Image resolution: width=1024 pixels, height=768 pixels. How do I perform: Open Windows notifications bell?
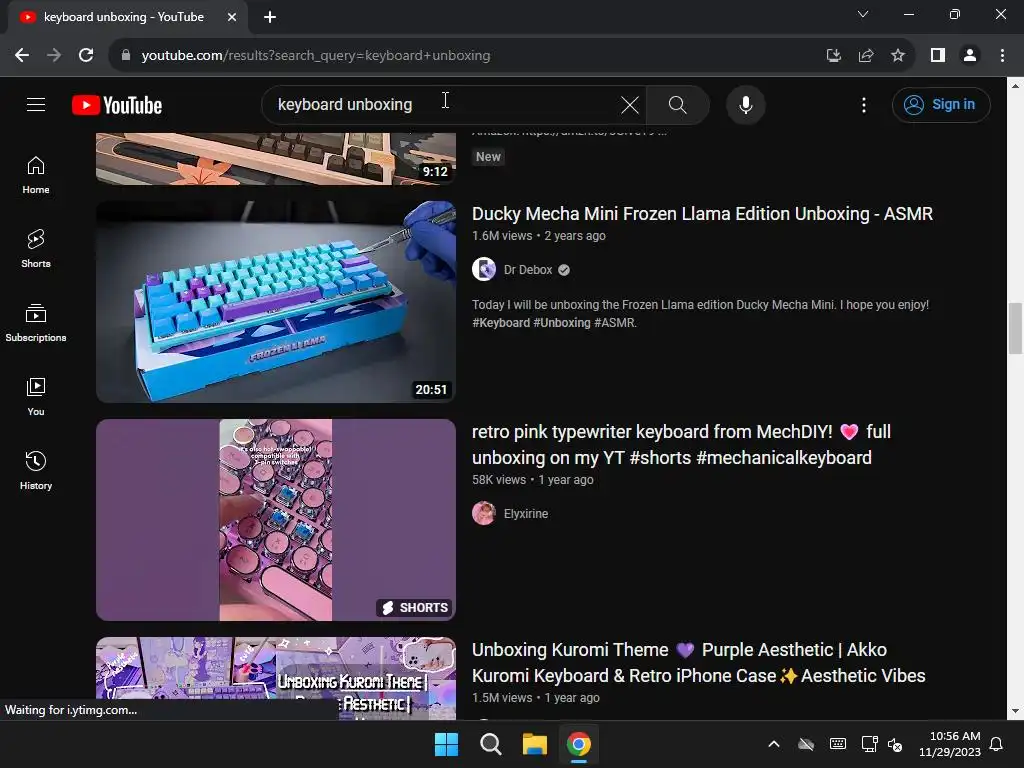click(997, 744)
